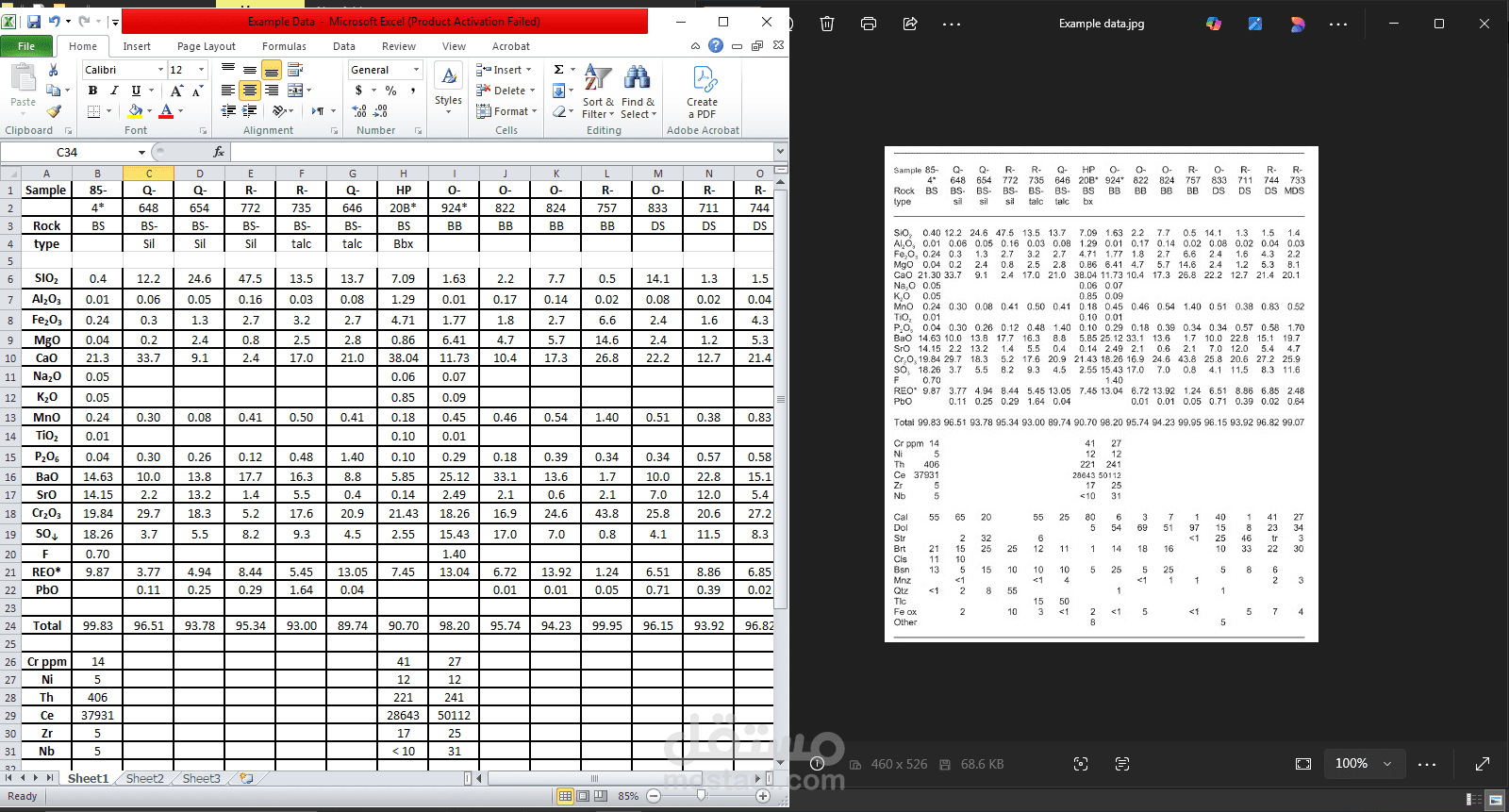The image size is (1509, 812).
Task: Apply comma style number format
Action: pos(412,91)
